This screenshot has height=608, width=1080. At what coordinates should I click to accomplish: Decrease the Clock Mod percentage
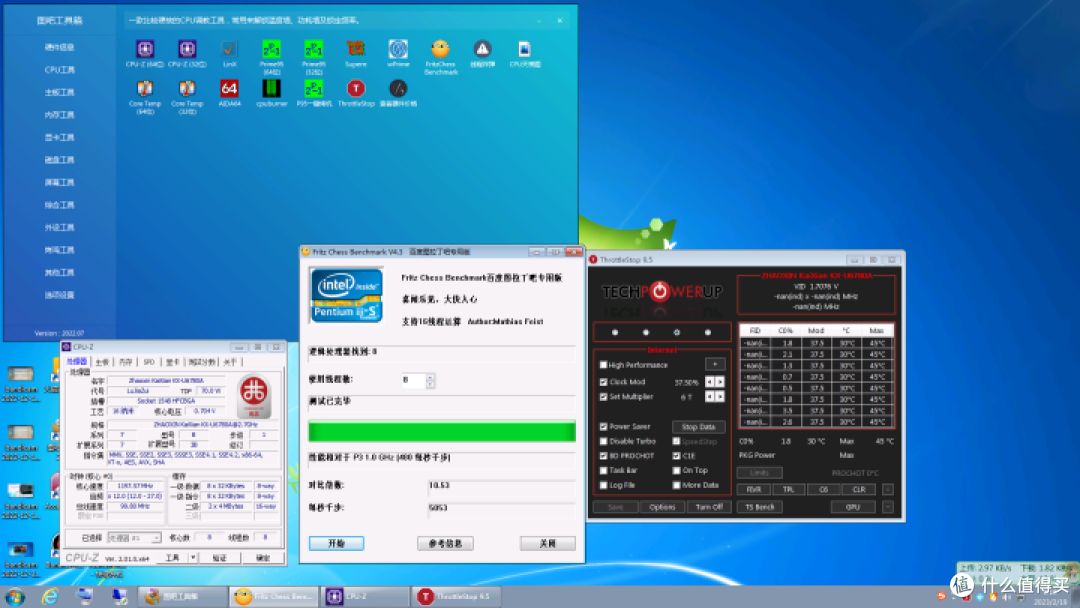pyautogui.click(x=709, y=382)
